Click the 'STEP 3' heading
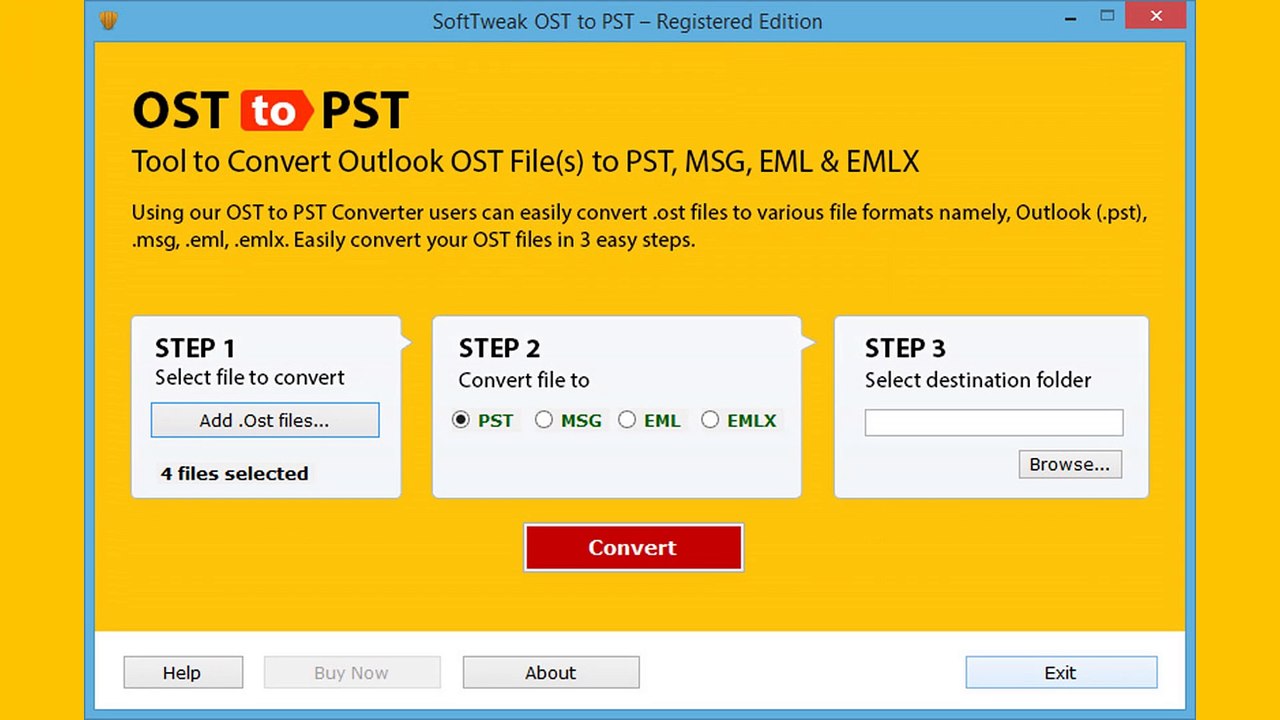 tap(905, 348)
